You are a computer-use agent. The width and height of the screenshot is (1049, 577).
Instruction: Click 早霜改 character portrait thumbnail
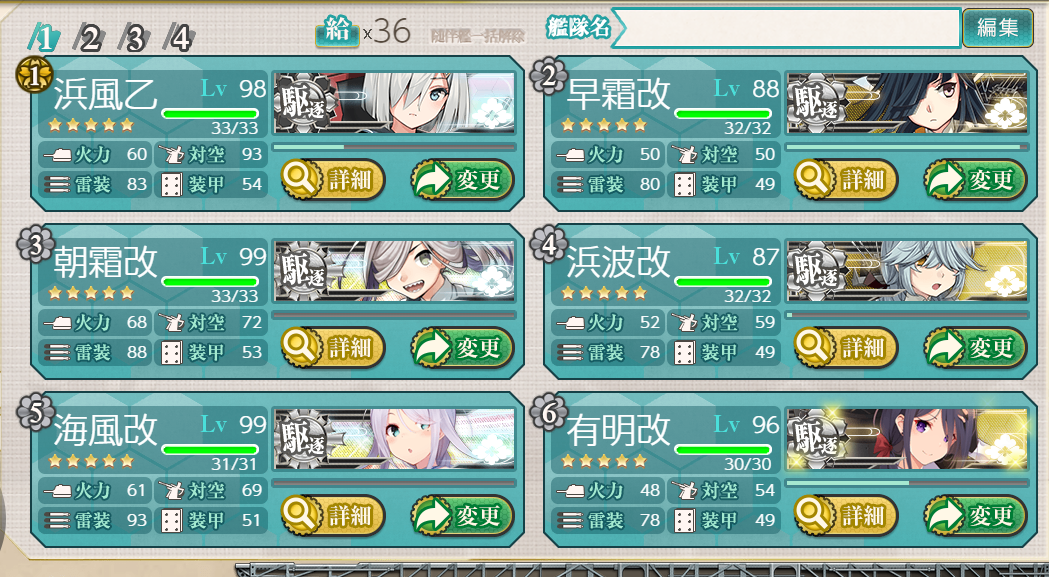[x=907, y=102]
